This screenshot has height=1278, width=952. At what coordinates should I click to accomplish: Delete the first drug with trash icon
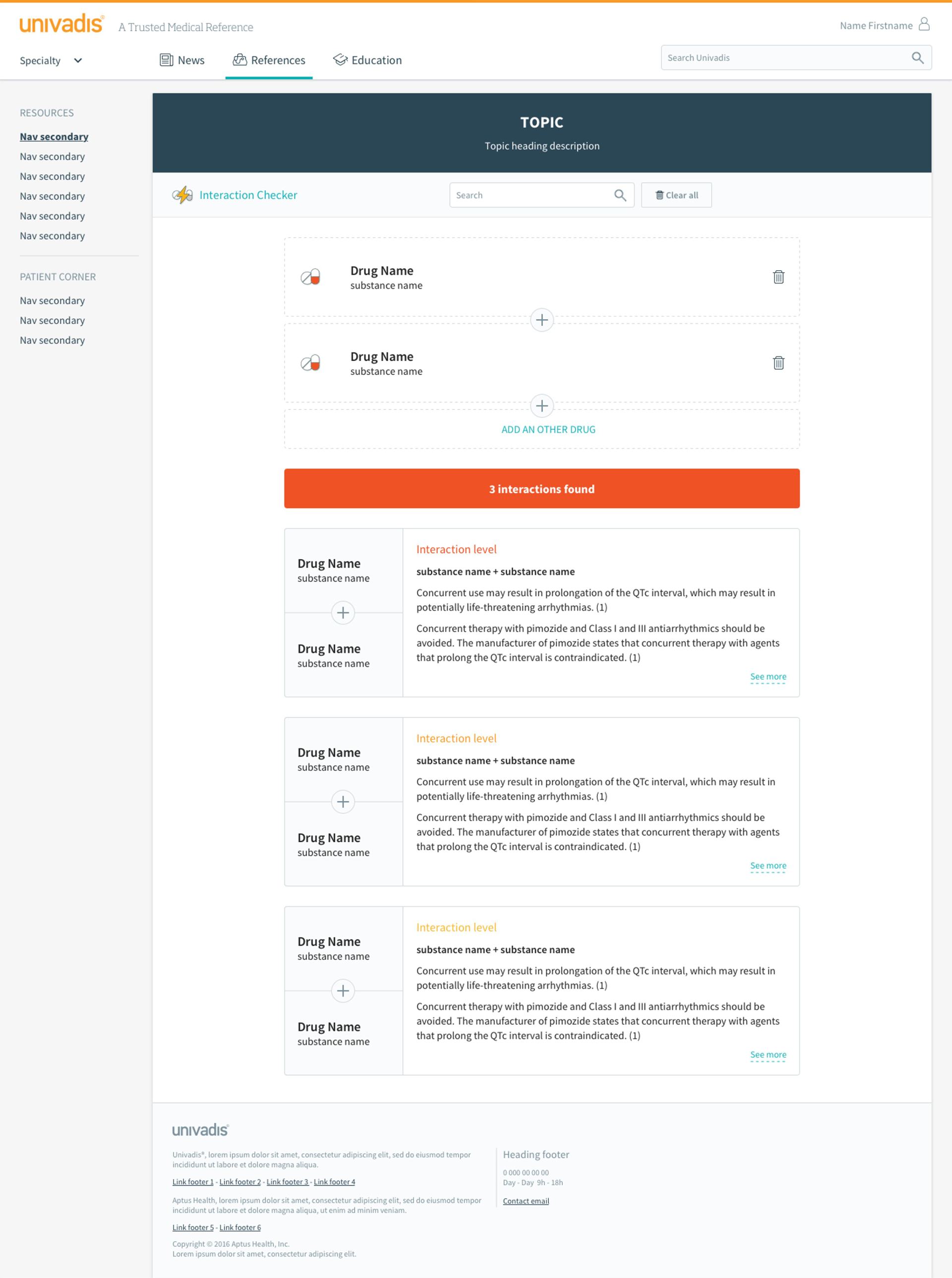778,277
